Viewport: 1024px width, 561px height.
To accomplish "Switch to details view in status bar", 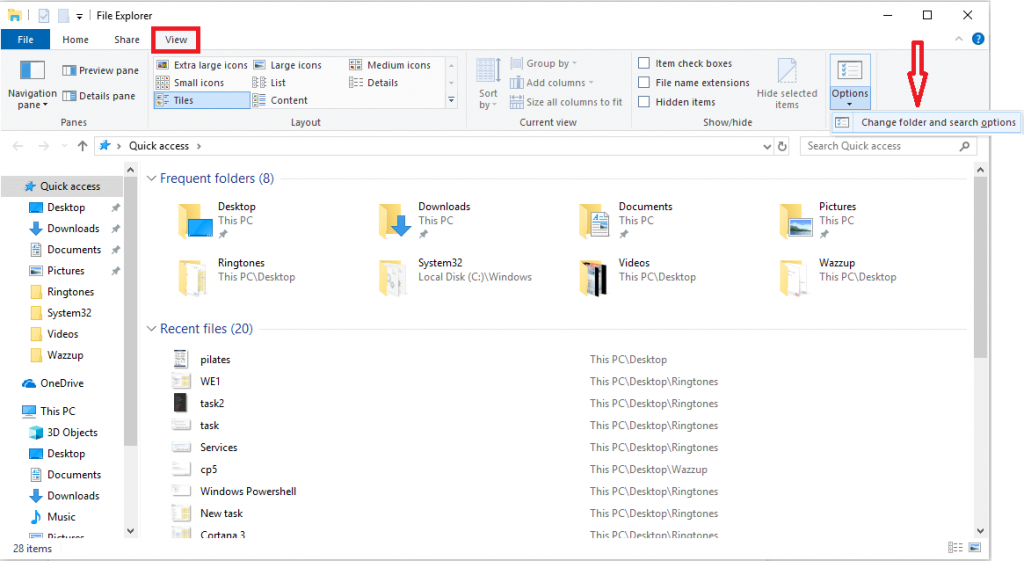I will [x=955, y=547].
